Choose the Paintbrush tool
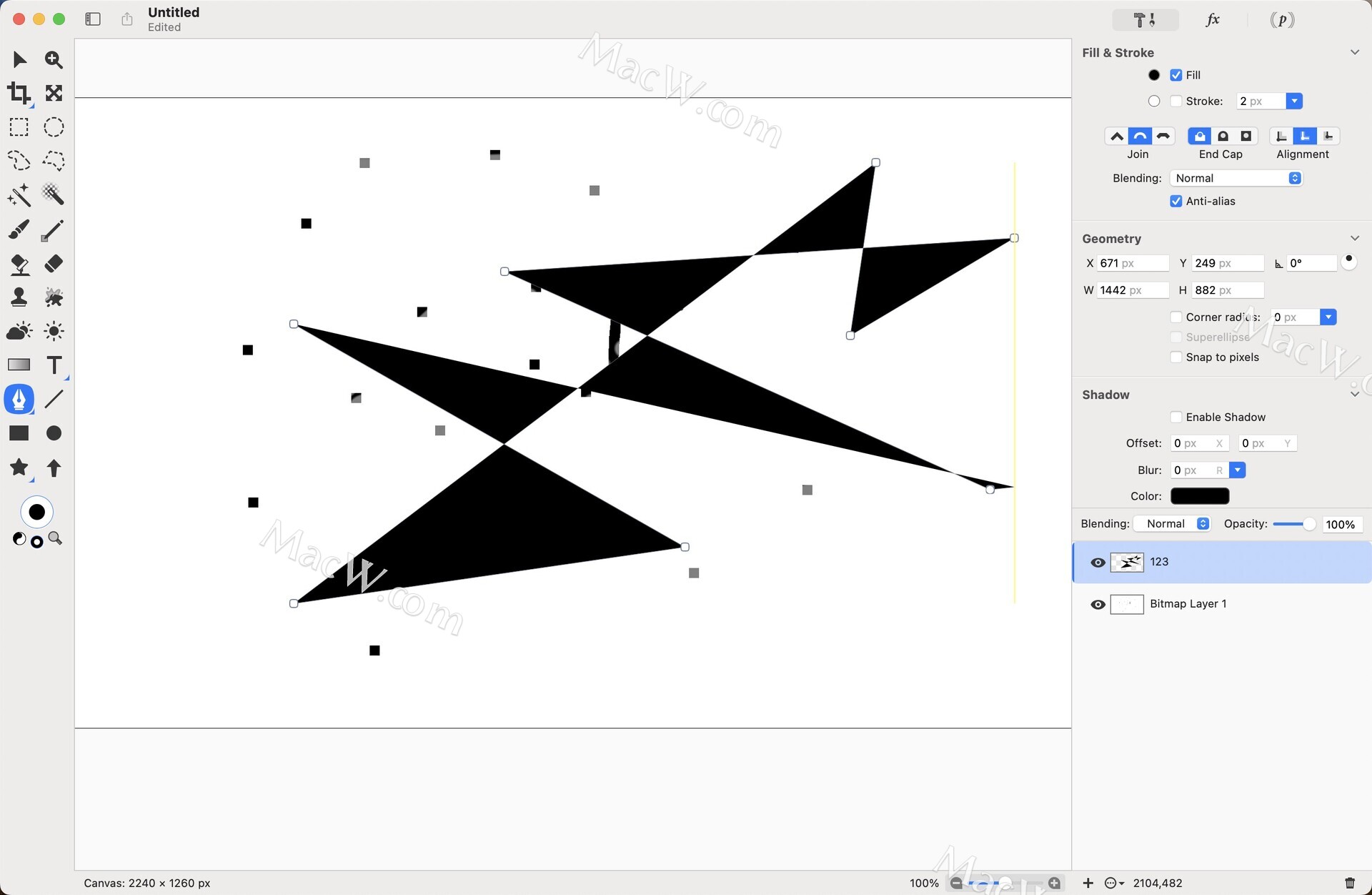1372x895 pixels. (19, 229)
